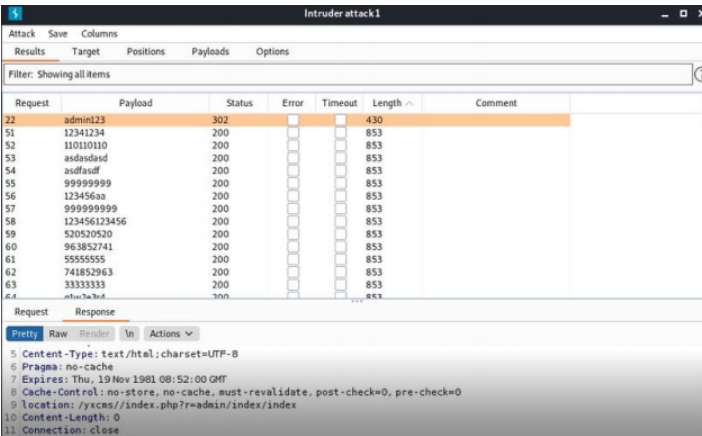Viewport: 702px width, 436px height.
Task: Toggle Error checkbox for 99999999 row
Action: tap(293, 183)
